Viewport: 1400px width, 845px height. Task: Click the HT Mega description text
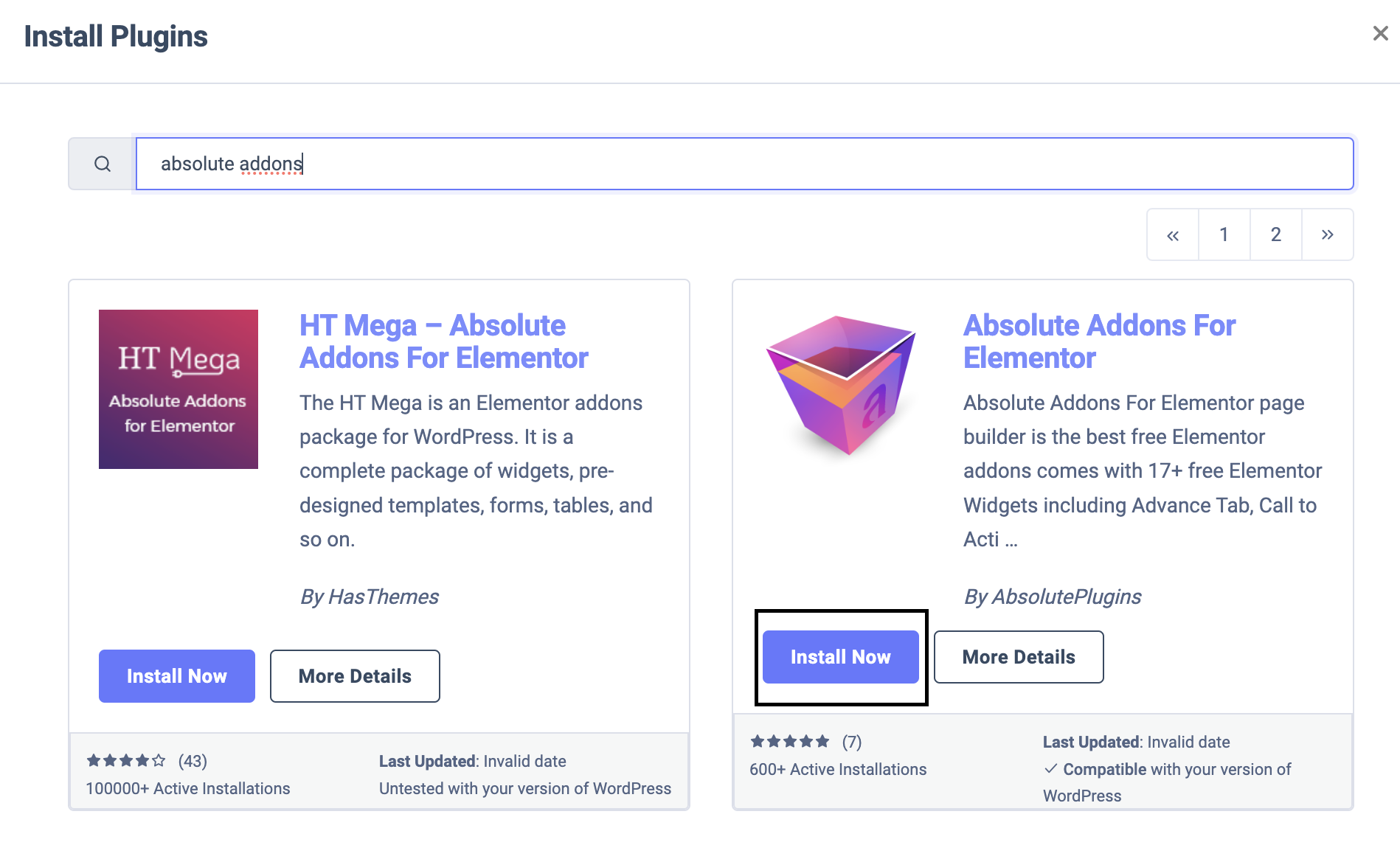477,470
